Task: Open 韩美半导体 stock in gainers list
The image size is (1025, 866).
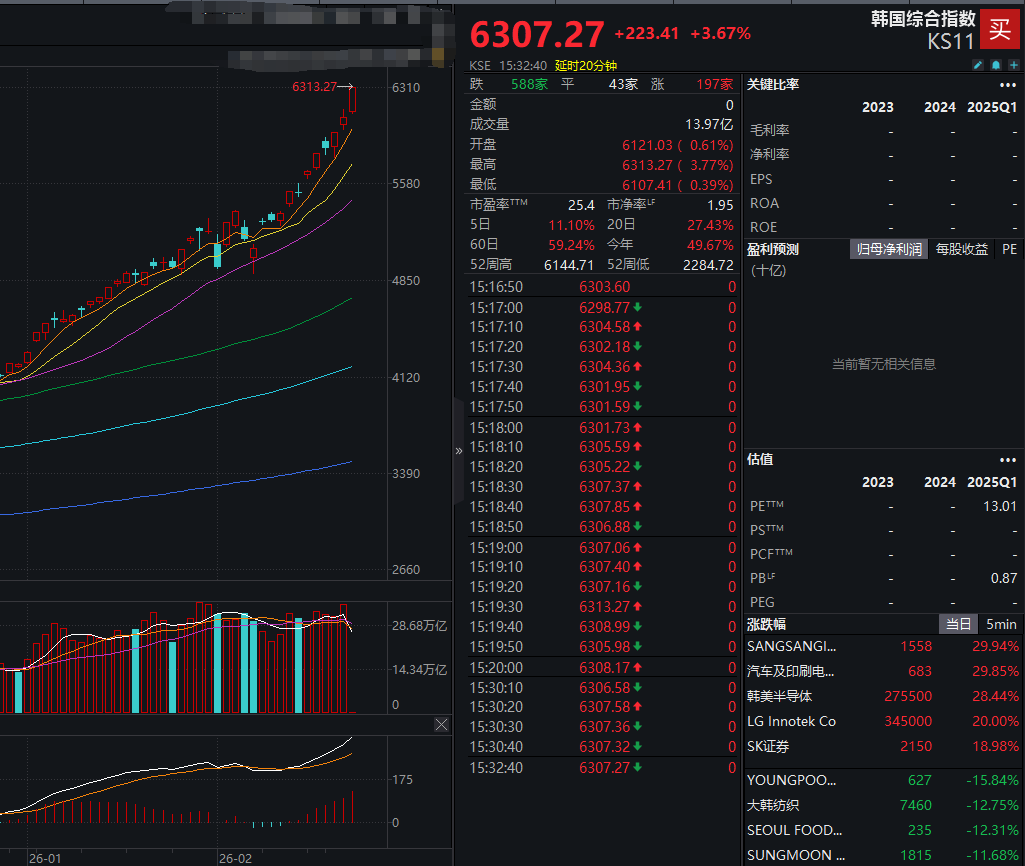Action: [779, 696]
